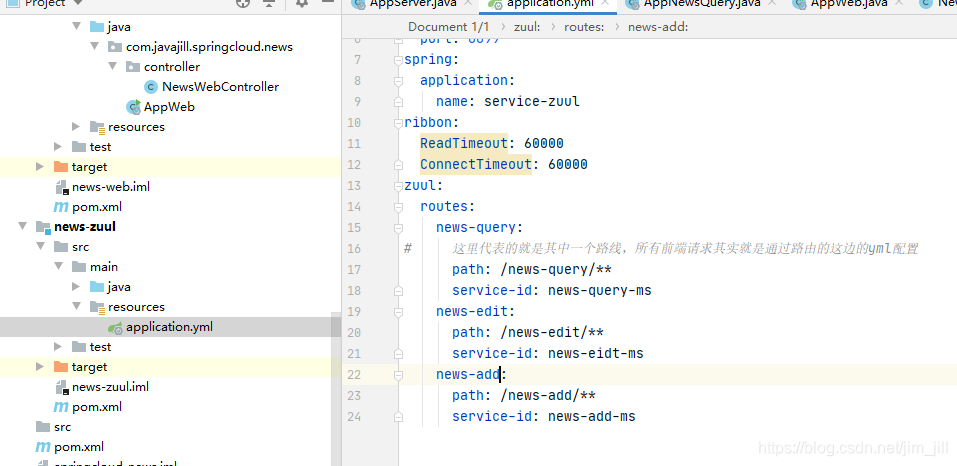The width and height of the screenshot is (957, 466).
Task: Hide the Project tool window
Action: coord(328,3)
